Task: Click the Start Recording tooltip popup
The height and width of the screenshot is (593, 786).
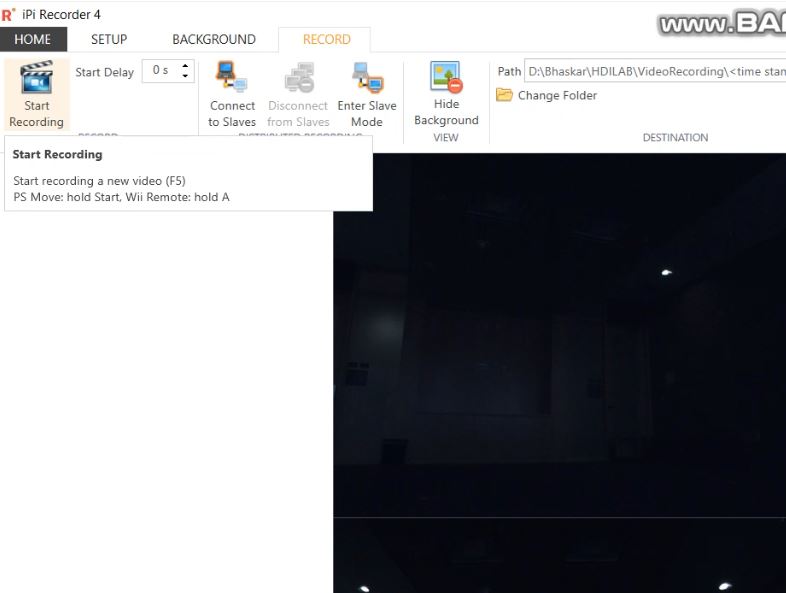Action: point(188,174)
